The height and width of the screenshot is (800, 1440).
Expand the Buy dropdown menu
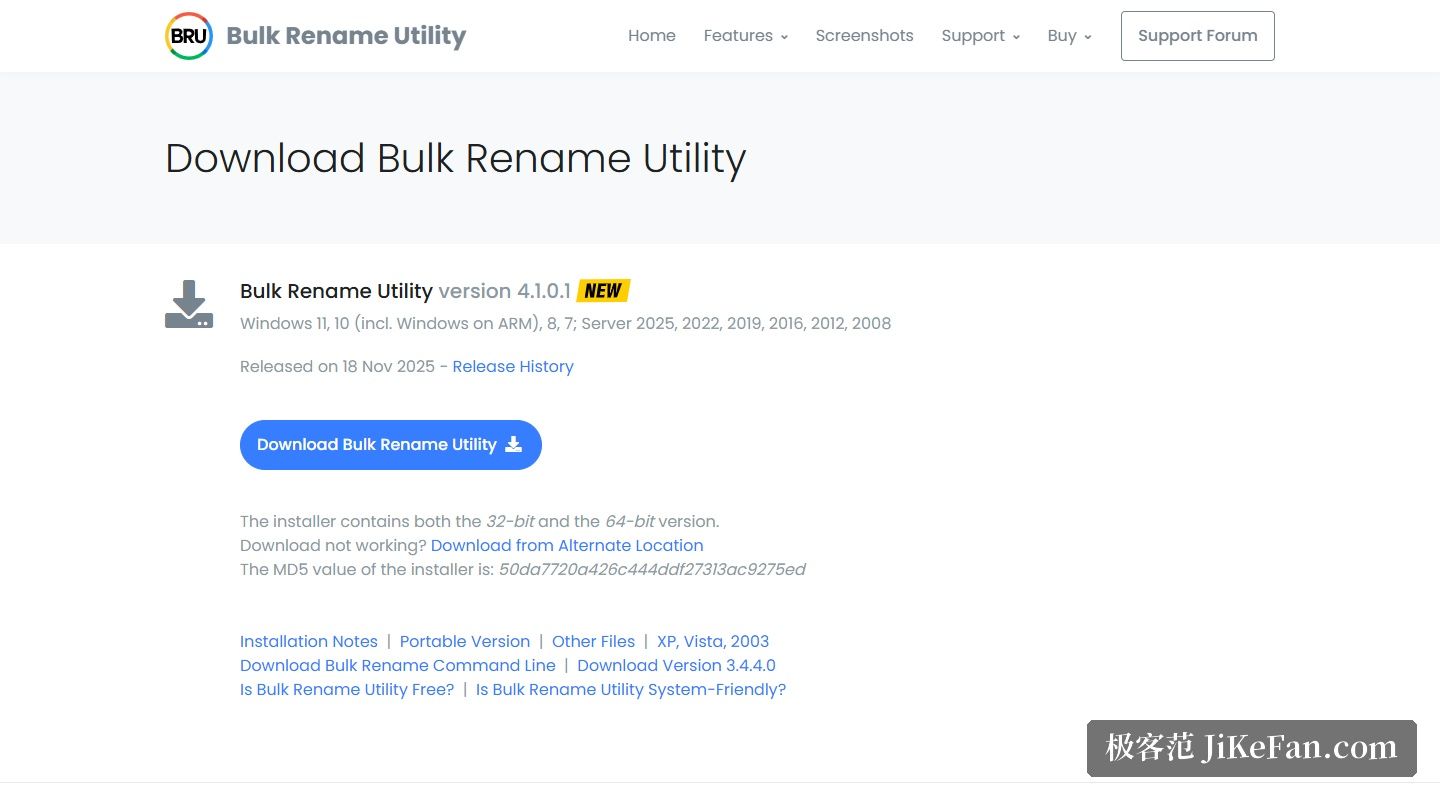pos(1070,36)
